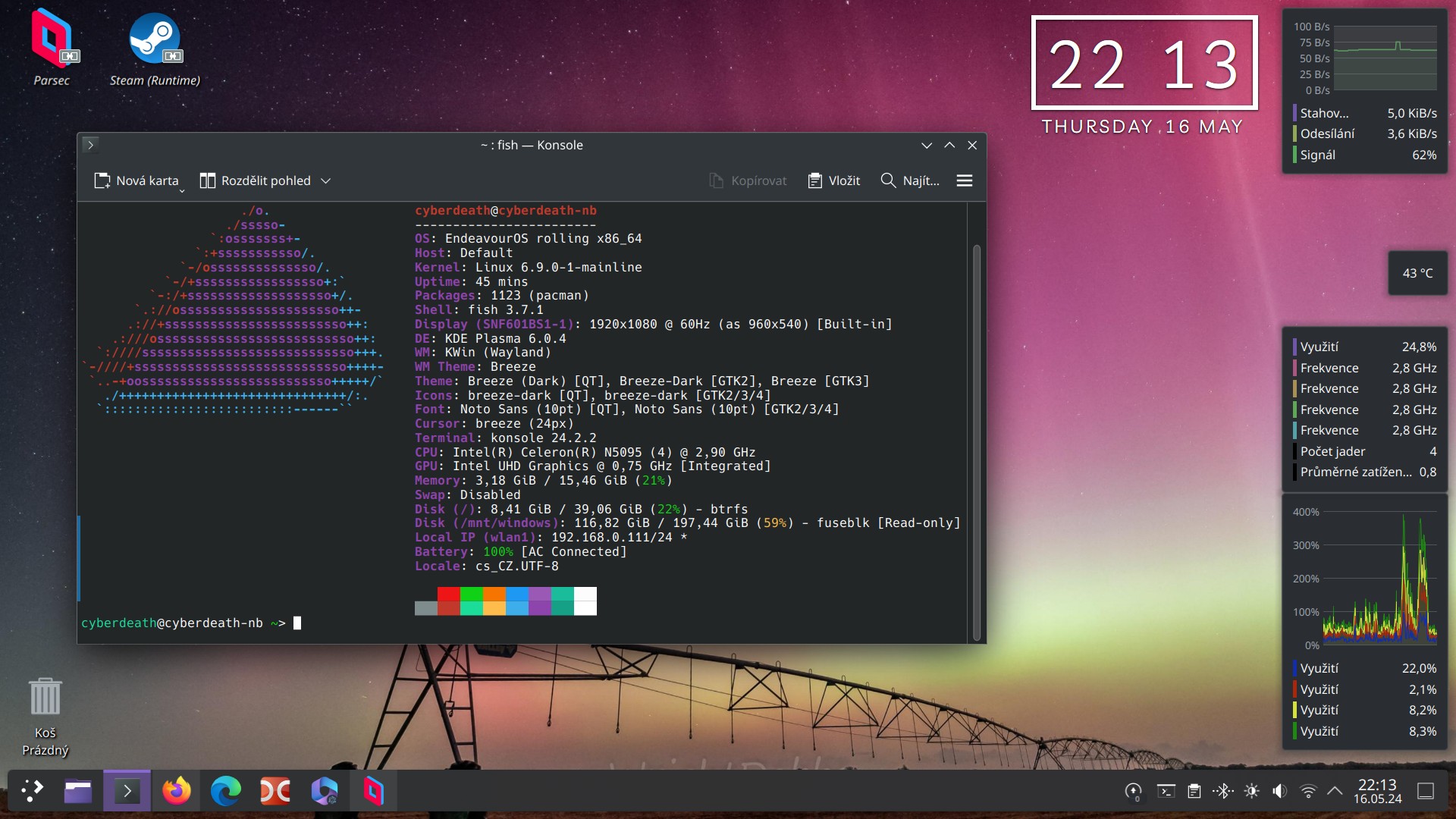
Task: Open the Rozdělit pohled split view dropdown arrow
Action: coord(326,180)
